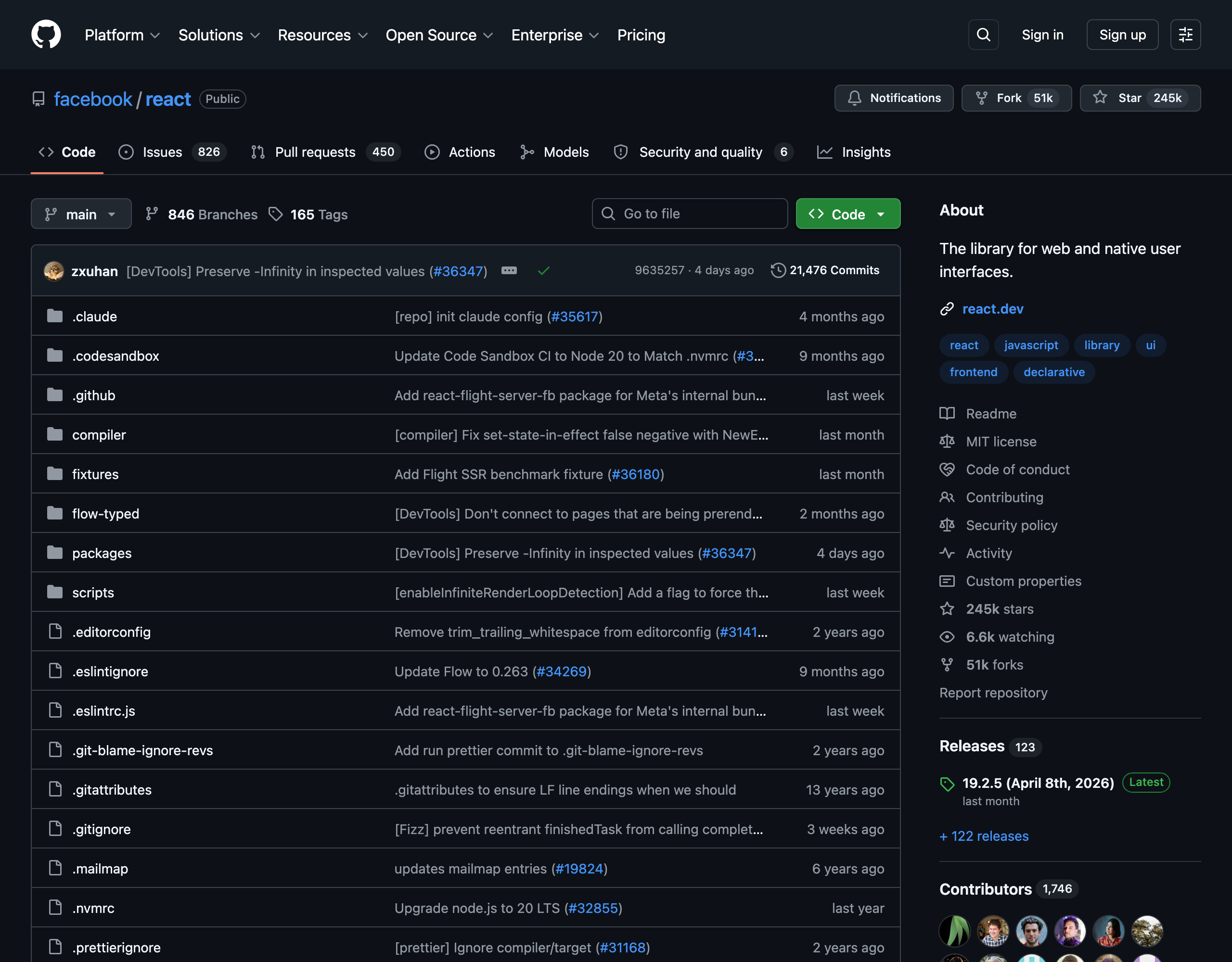The image size is (1232, 962).
Task: Open the scripts folder
Action: 93,593
